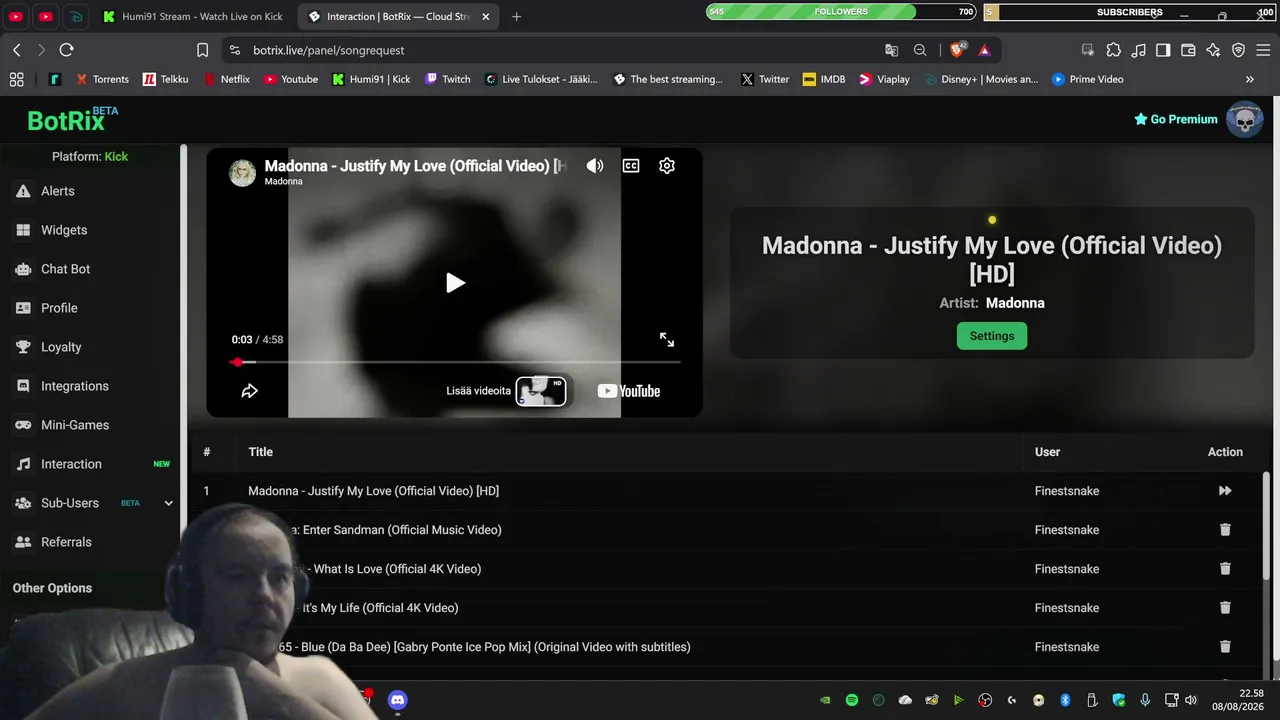Open the skull profile avatar menu

(x=1245, y=119)
